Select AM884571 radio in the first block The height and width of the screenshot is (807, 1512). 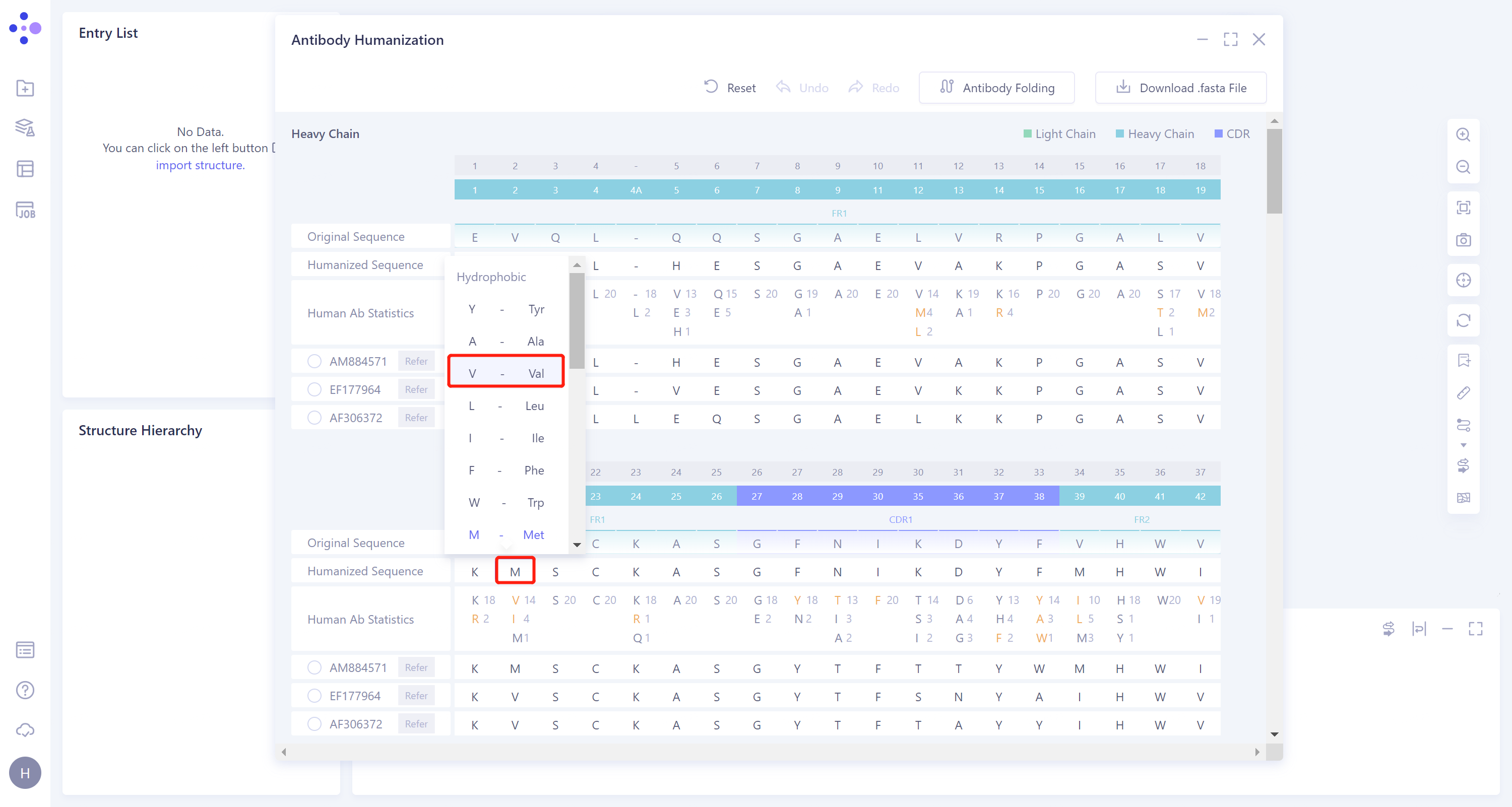(x=314, y=361)
